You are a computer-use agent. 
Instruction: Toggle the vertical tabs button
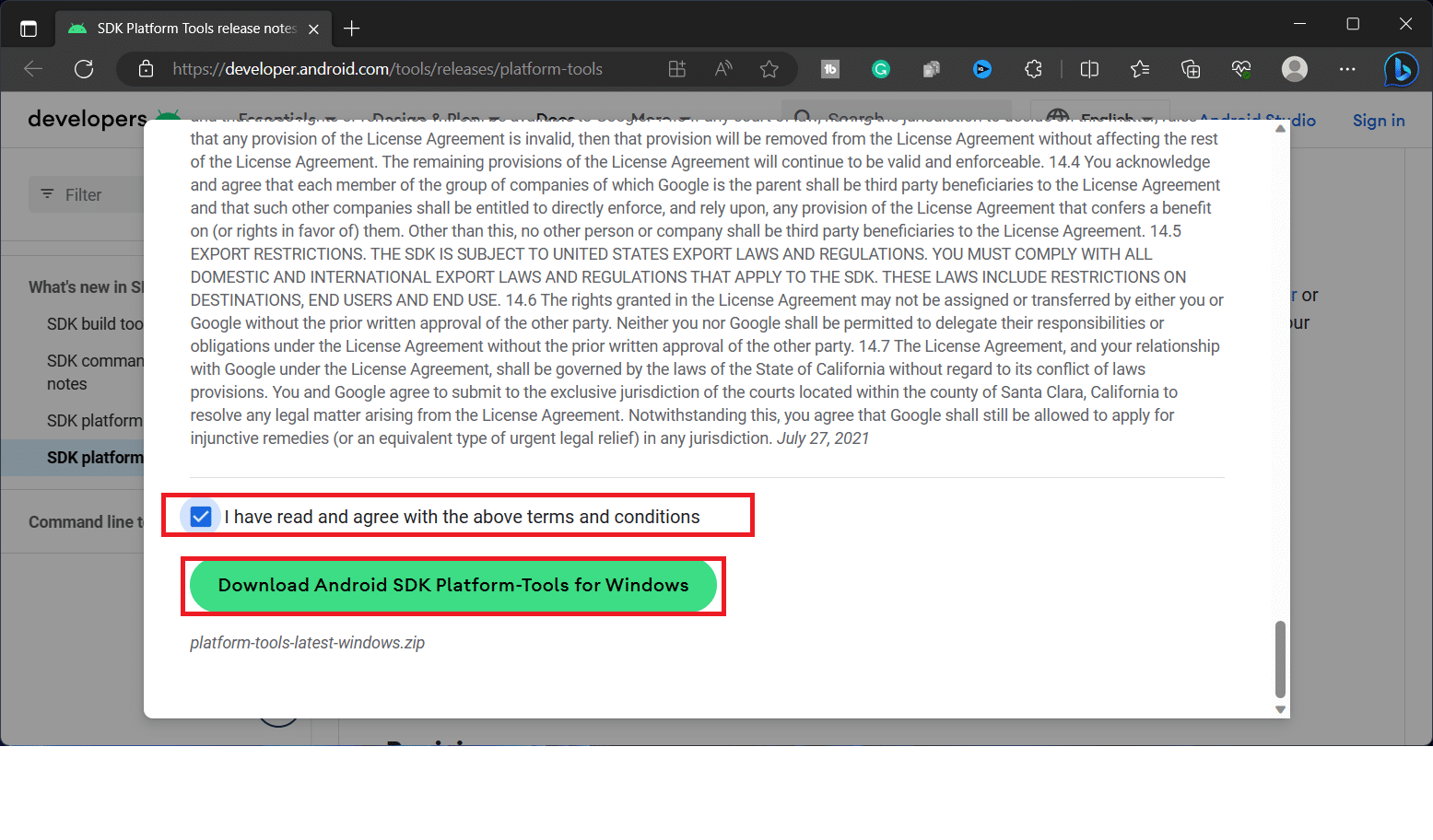[x=28, y=28]
